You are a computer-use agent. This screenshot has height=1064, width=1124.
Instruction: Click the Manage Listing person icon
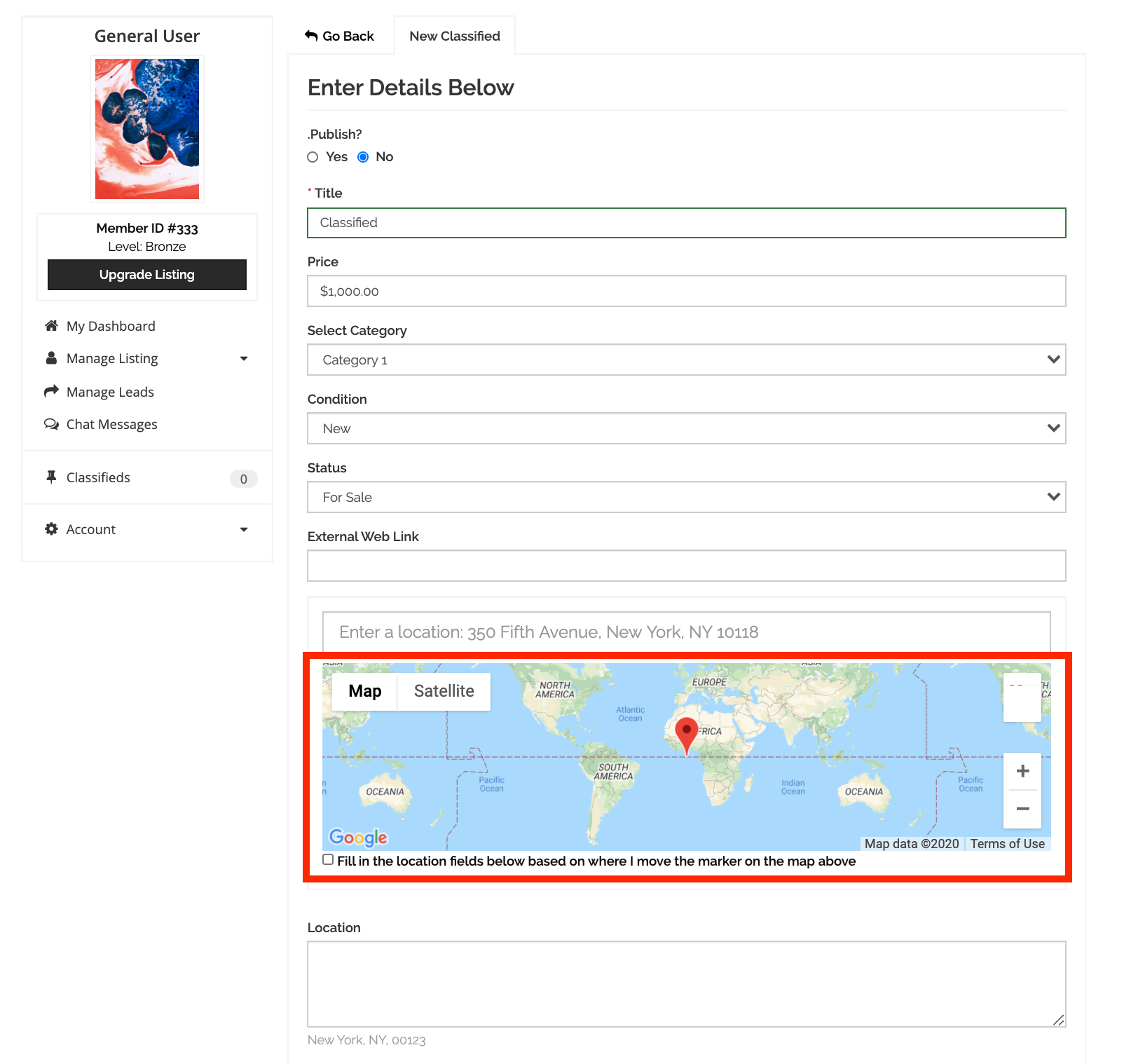click(50, 357)
